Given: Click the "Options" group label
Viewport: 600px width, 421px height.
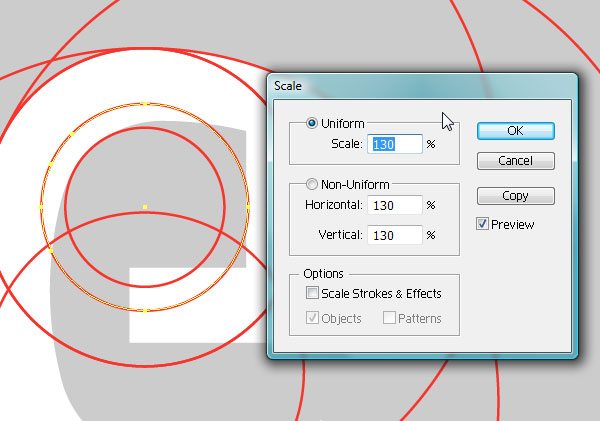Looking at the screenshot, I should [323, 274].
